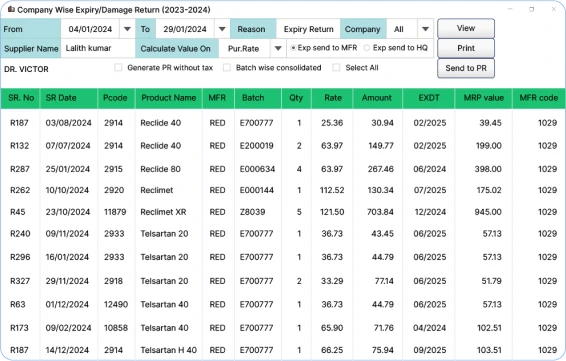Click the Qty column header
Screen dimensions: 566x361
point(296,98)
